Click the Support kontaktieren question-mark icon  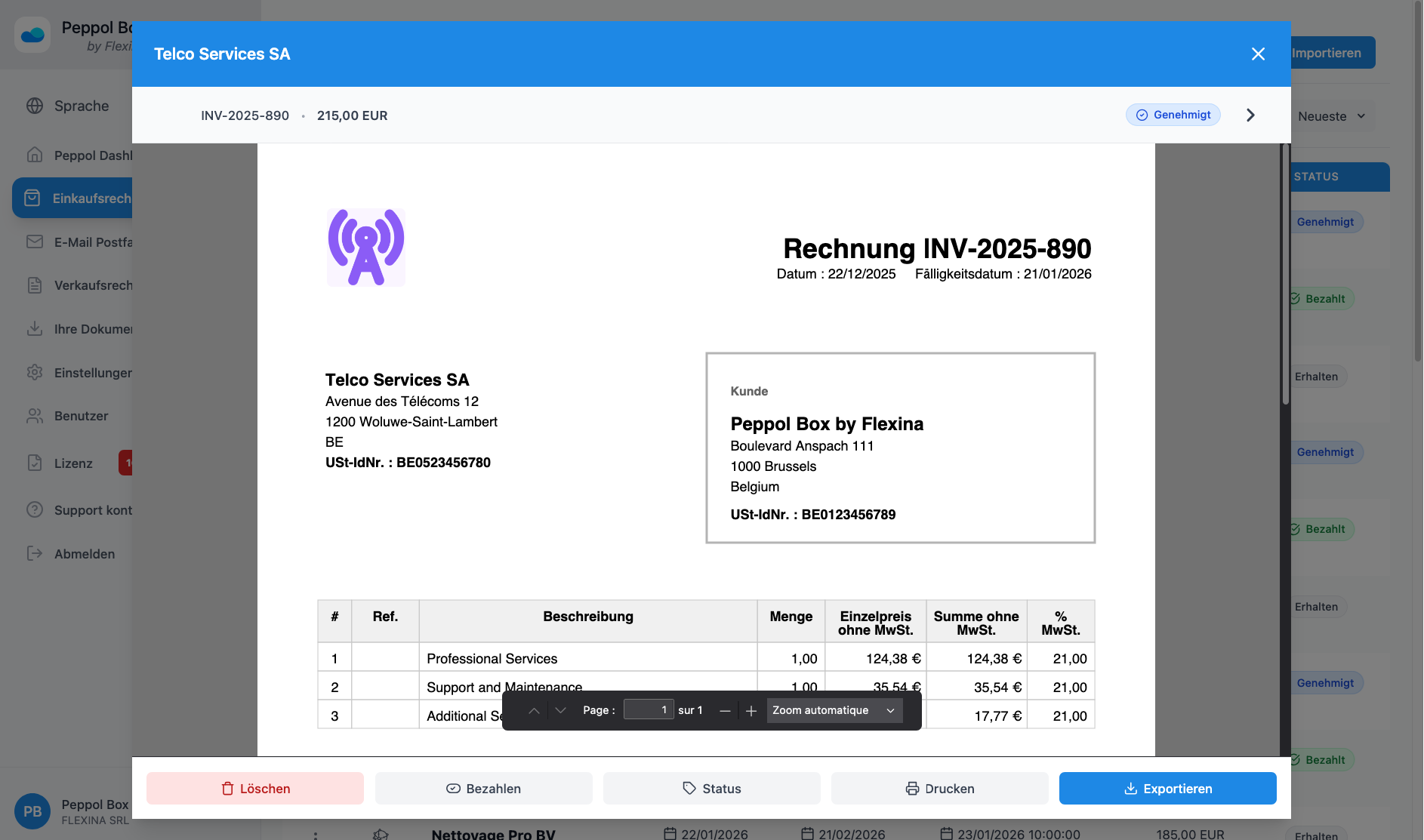tap(35, 509)
